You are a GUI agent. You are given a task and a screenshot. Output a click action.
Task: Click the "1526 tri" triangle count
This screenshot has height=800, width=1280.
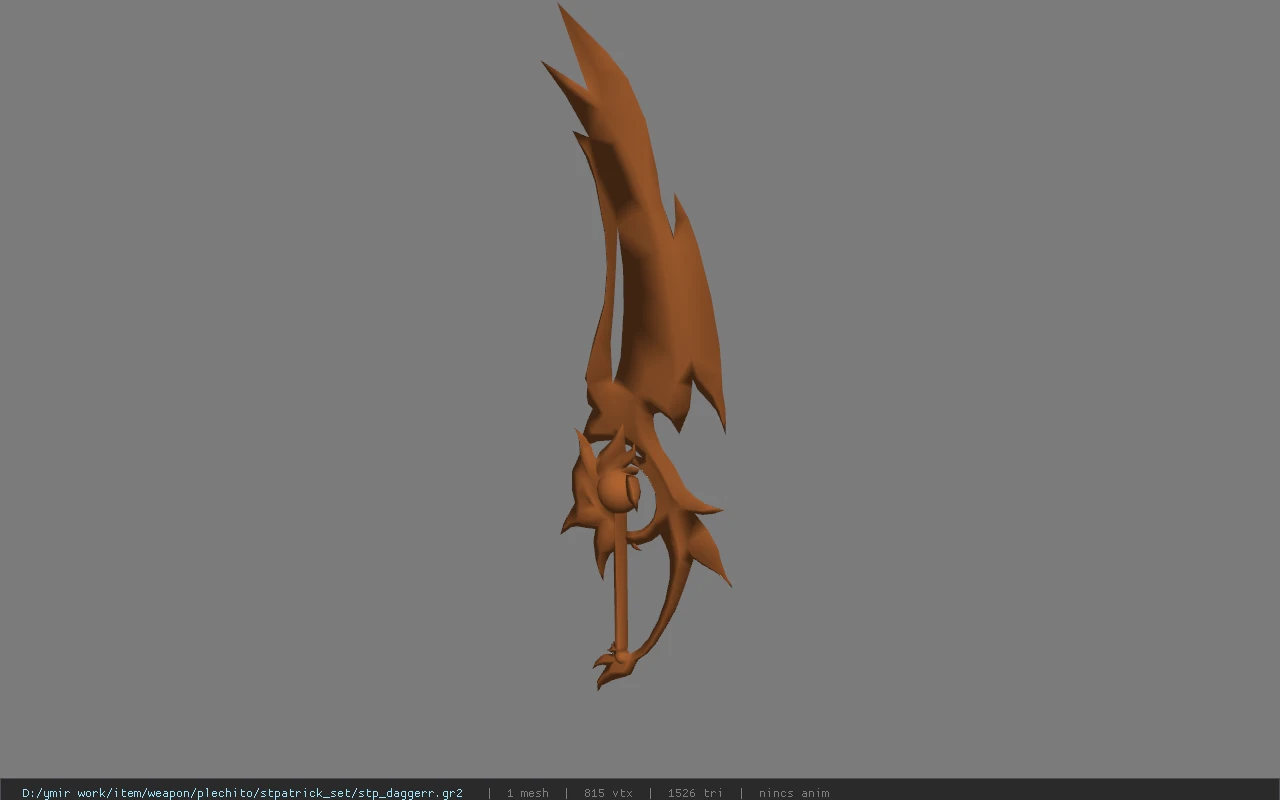tap(695, 793)
